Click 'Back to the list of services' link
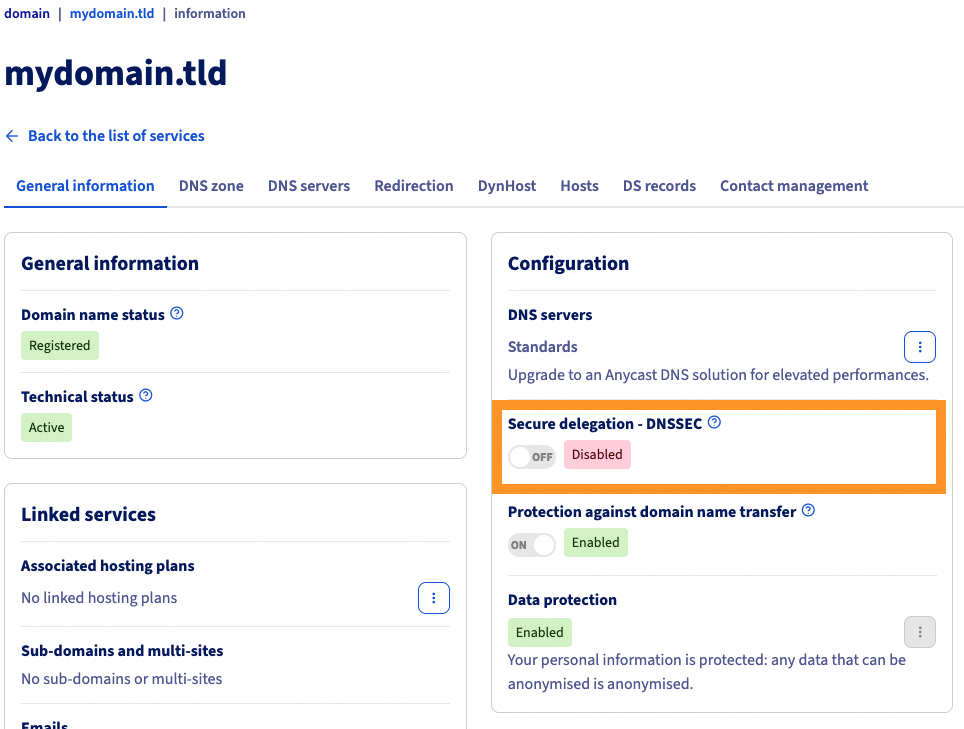Screen dimensions: 964x729 [x=116, y=136]
